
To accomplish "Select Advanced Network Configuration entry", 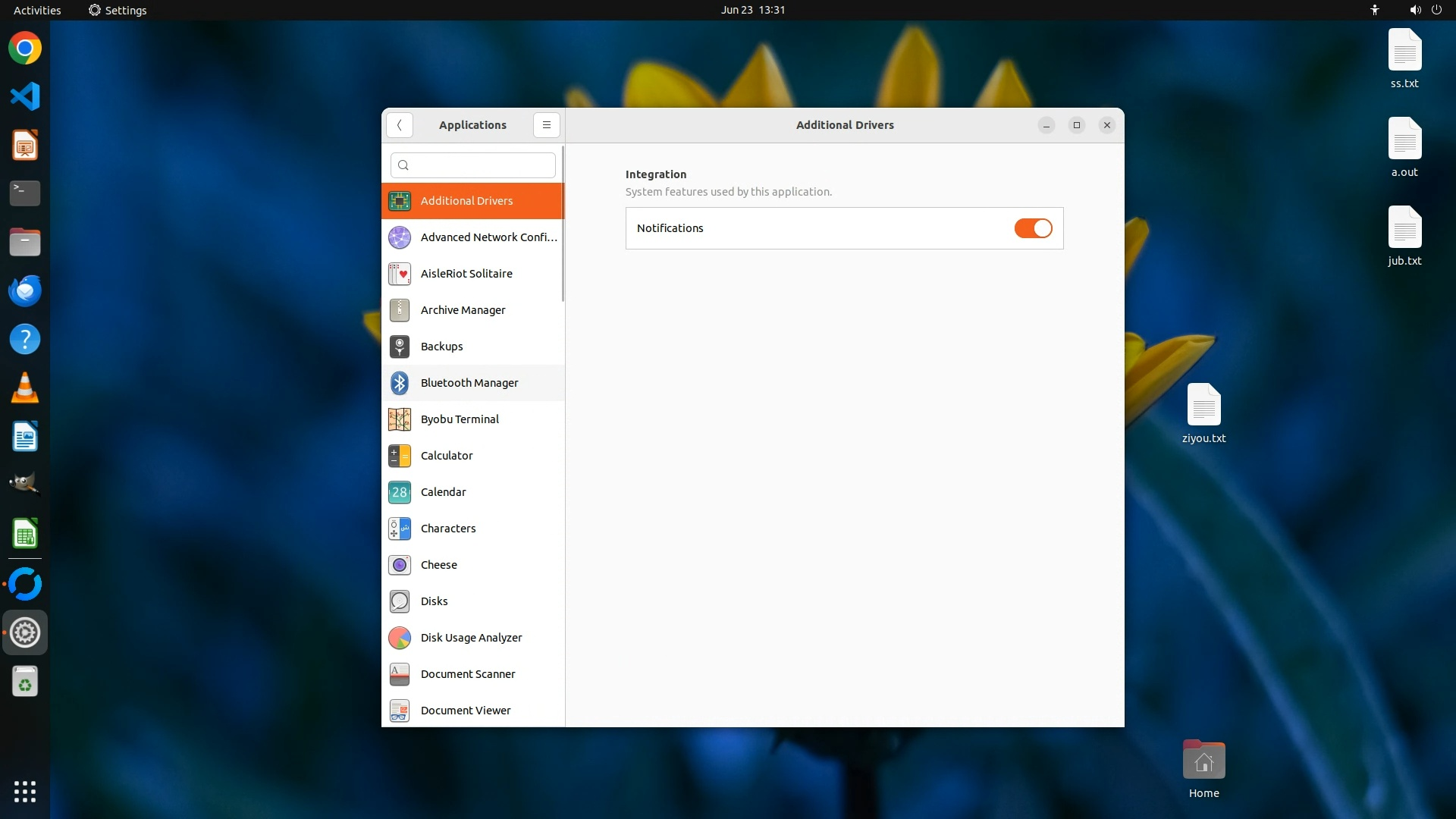I will tap(488, 237).
